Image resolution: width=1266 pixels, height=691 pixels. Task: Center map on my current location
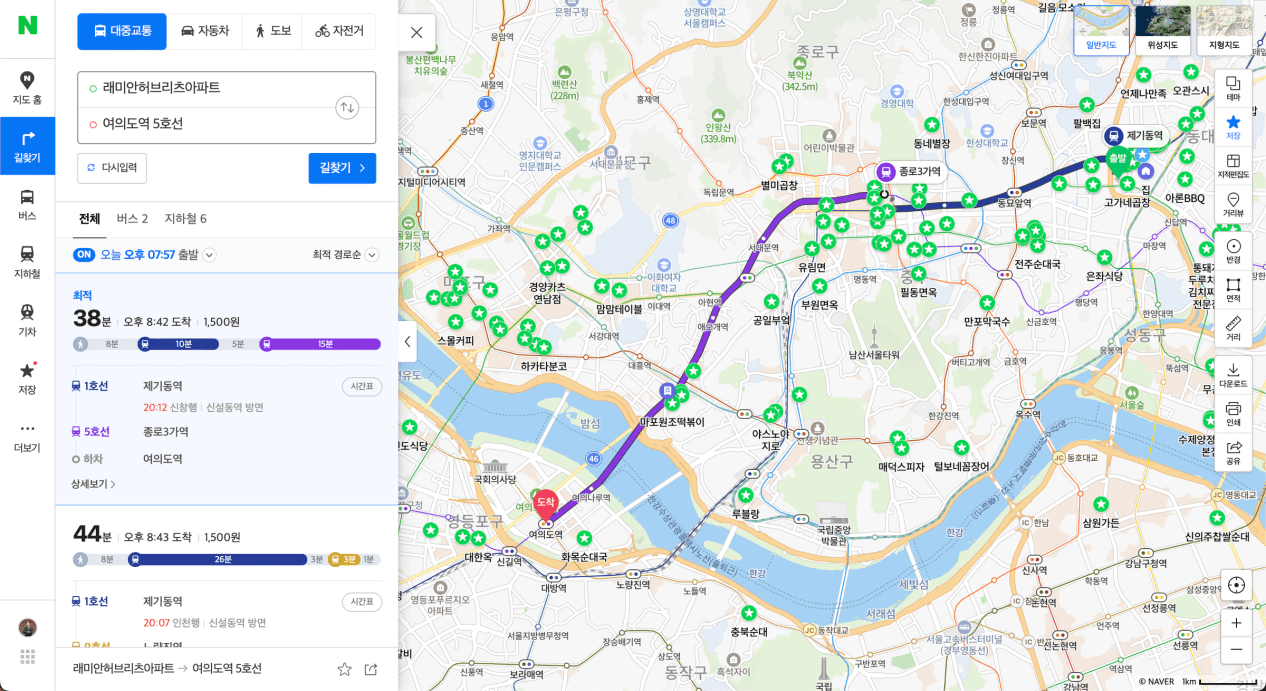coord(1236,585)
